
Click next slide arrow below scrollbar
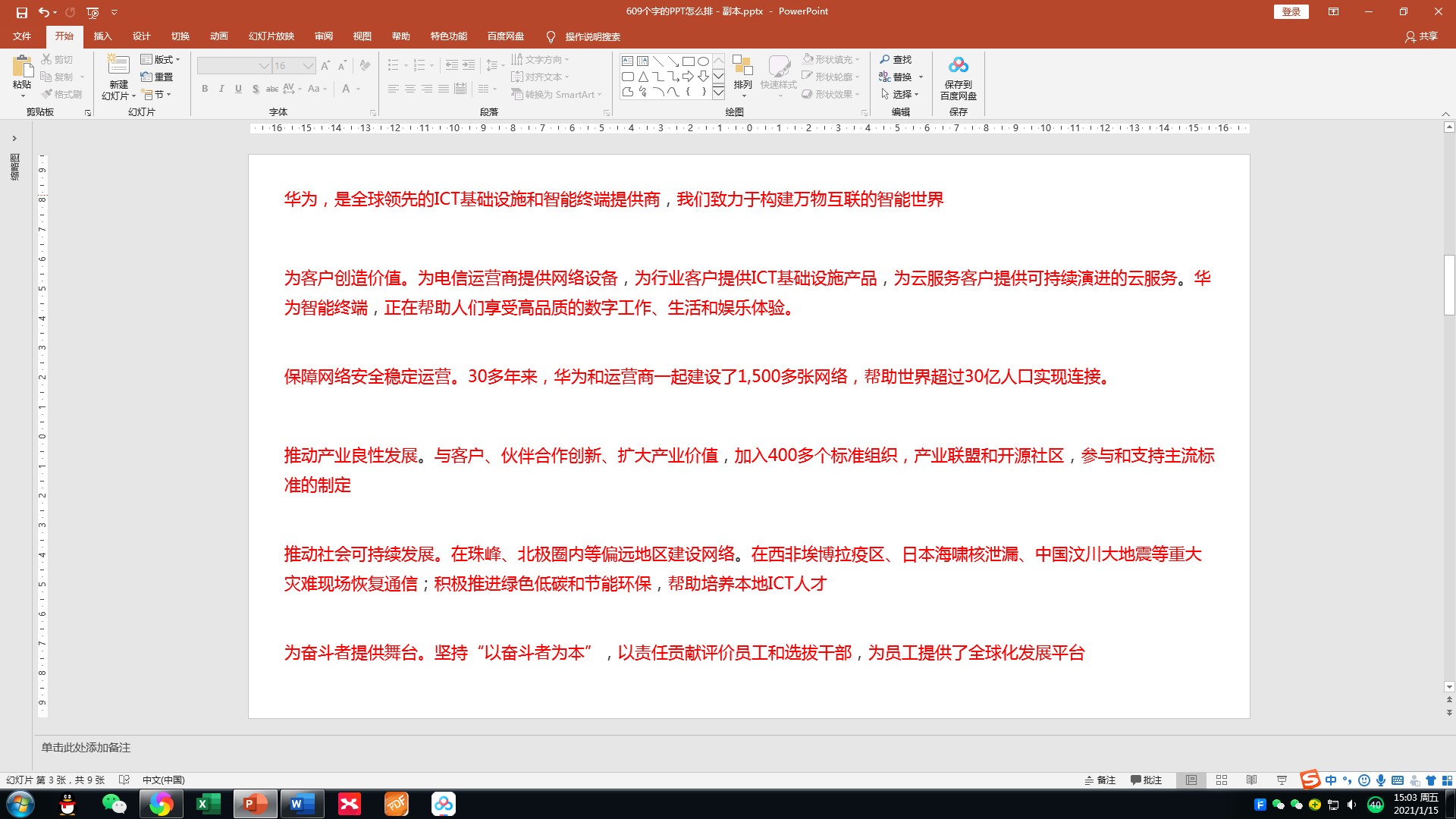pyautogui.click(x=1449, y=713)
